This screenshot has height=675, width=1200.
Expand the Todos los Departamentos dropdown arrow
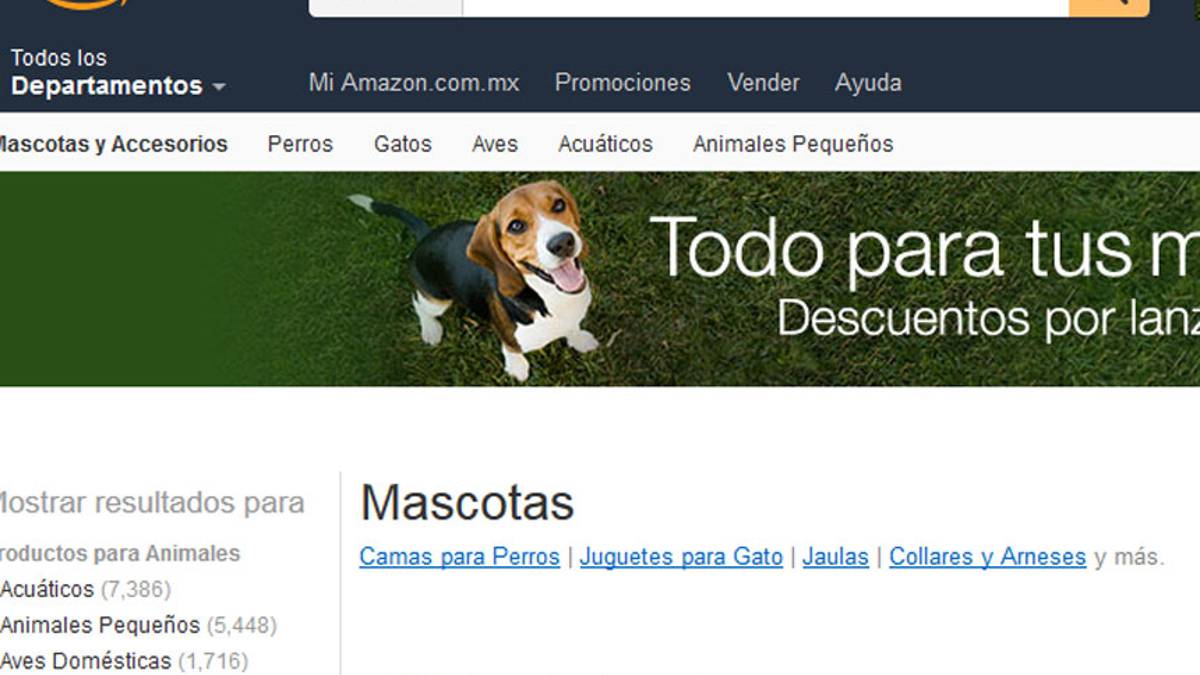click(218, 87)
